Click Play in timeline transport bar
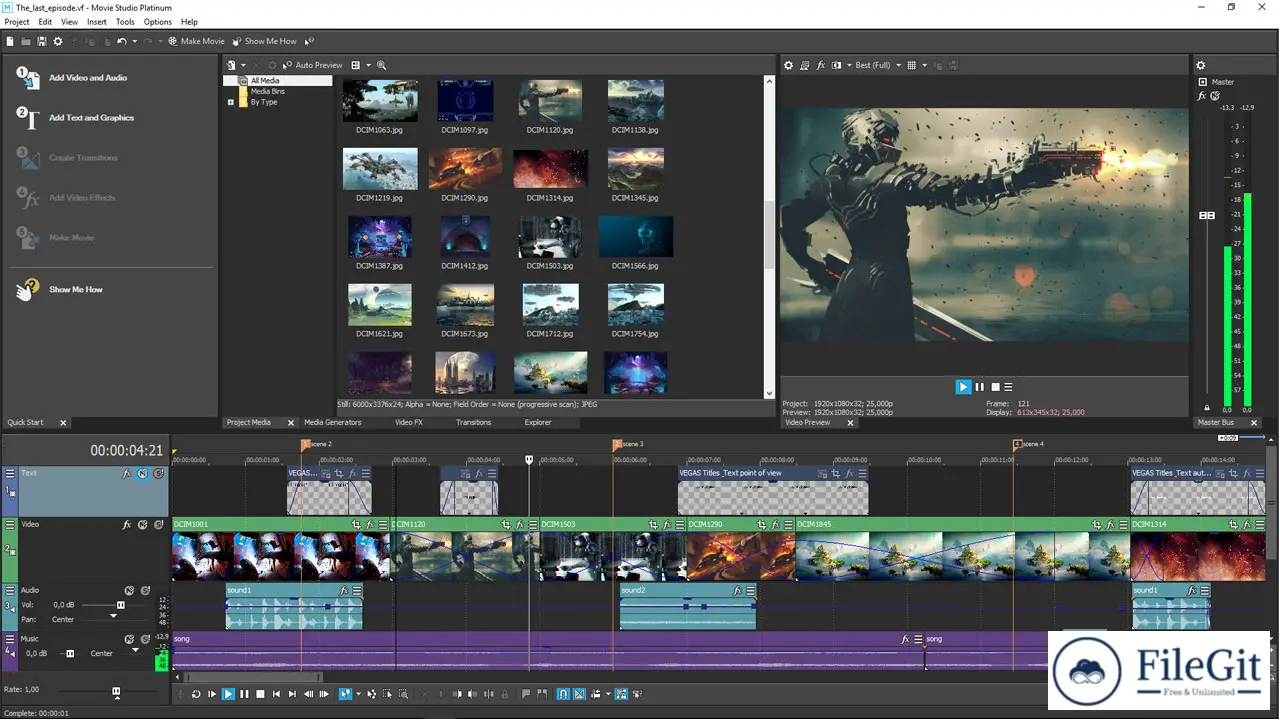The width and height of the screenshot is (1280, 720). (x=228, y=694)
